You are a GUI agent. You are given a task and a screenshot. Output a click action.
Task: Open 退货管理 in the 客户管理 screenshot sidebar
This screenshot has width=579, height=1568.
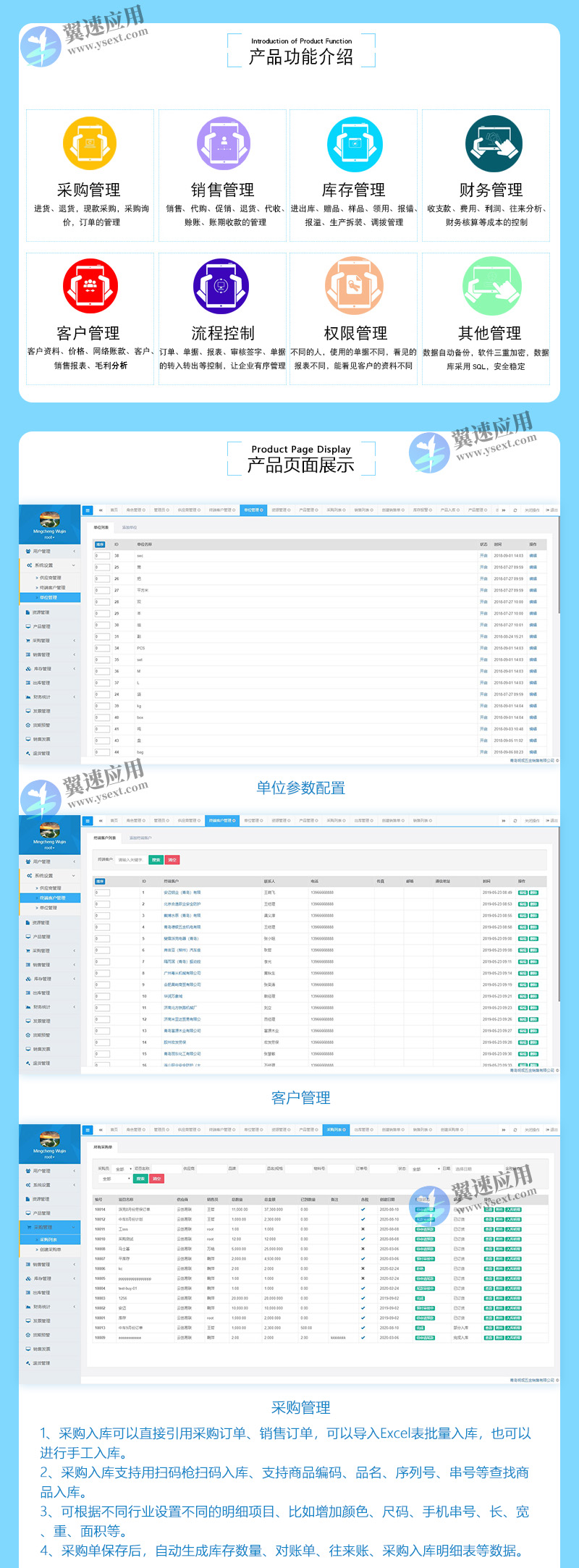coord(50,1063)
